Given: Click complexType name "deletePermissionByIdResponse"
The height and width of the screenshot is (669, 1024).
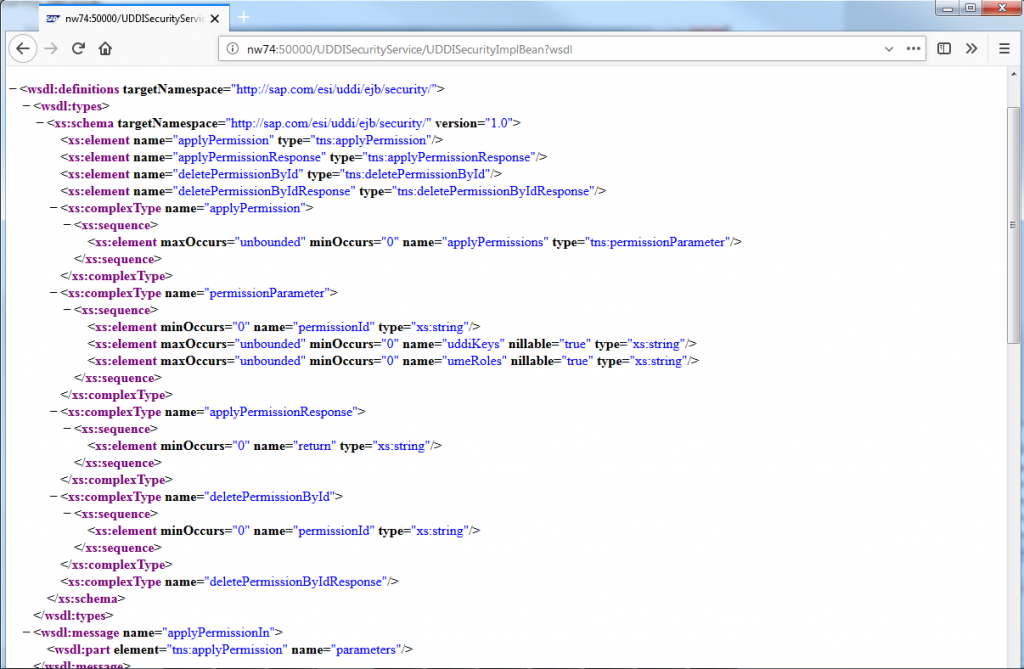Looking at the screenshot, I should coord(296,581).
